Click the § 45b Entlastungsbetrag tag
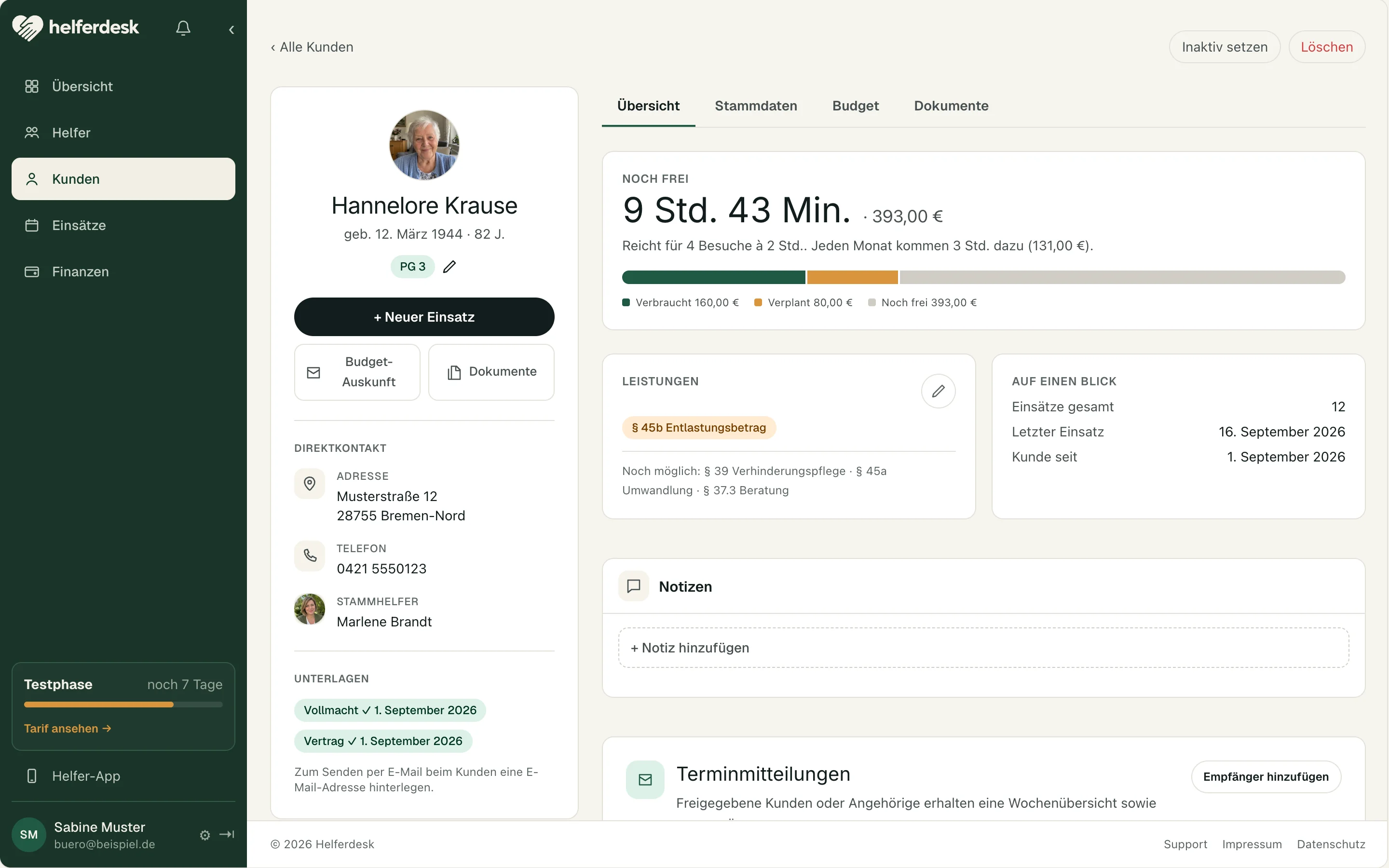Viewport: 1389px width, 868px height. point(698,428)
